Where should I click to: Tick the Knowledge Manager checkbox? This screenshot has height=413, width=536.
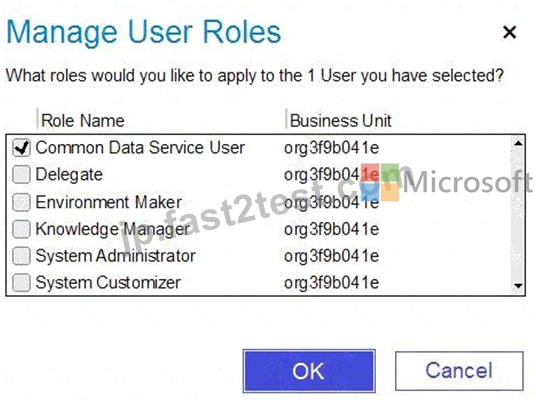[x=21, y=229]
